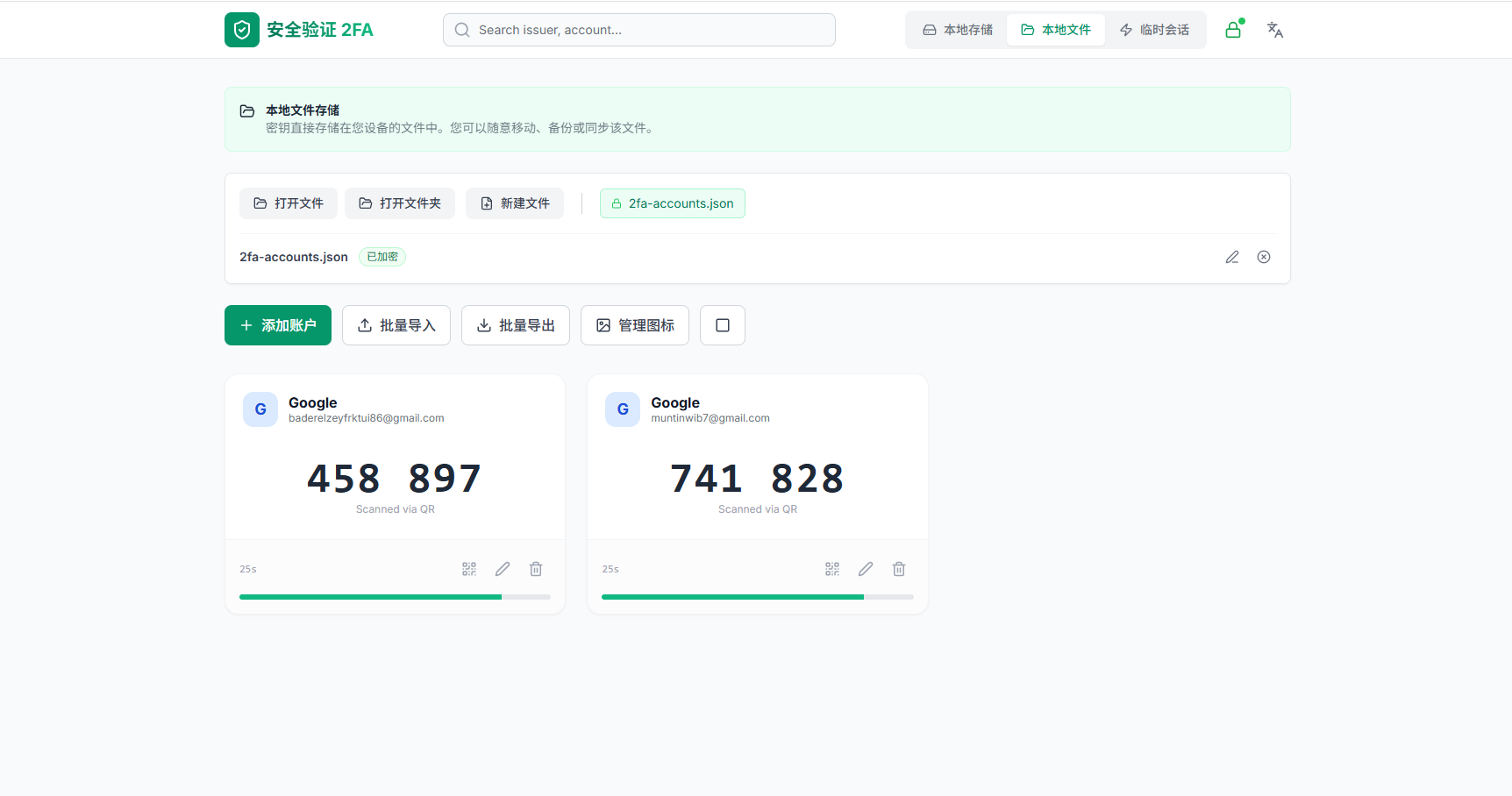Delete the baderelzeyfrktui86@gmail.com account
Screen dimensions: 1512x796
click(x=536, y=568)
